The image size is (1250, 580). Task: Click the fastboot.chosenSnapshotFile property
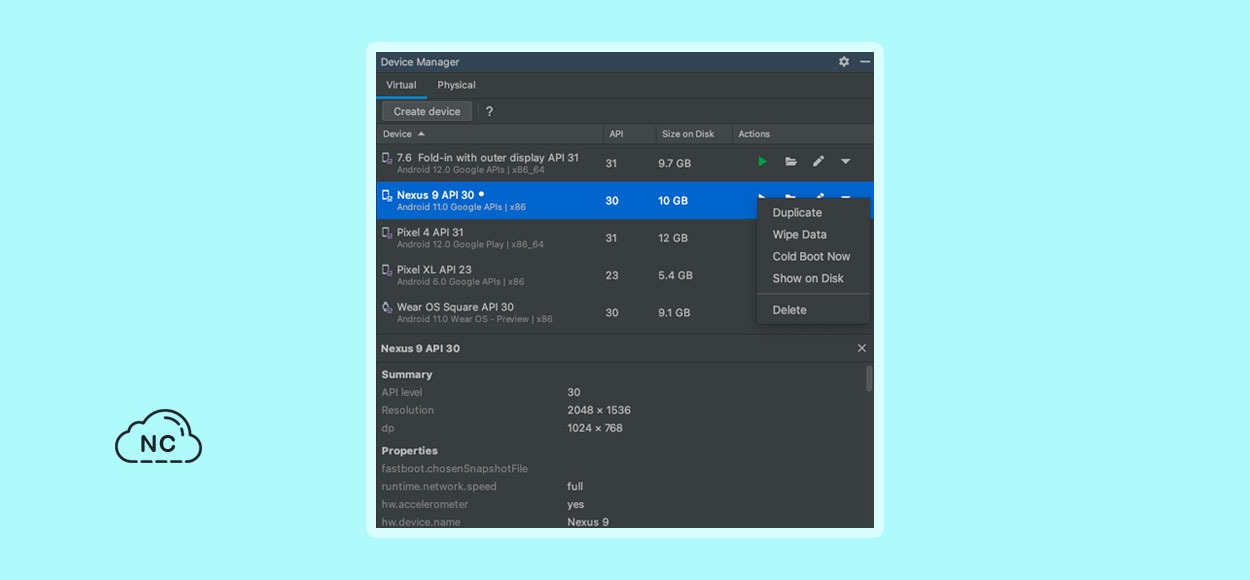click(454, 469)
